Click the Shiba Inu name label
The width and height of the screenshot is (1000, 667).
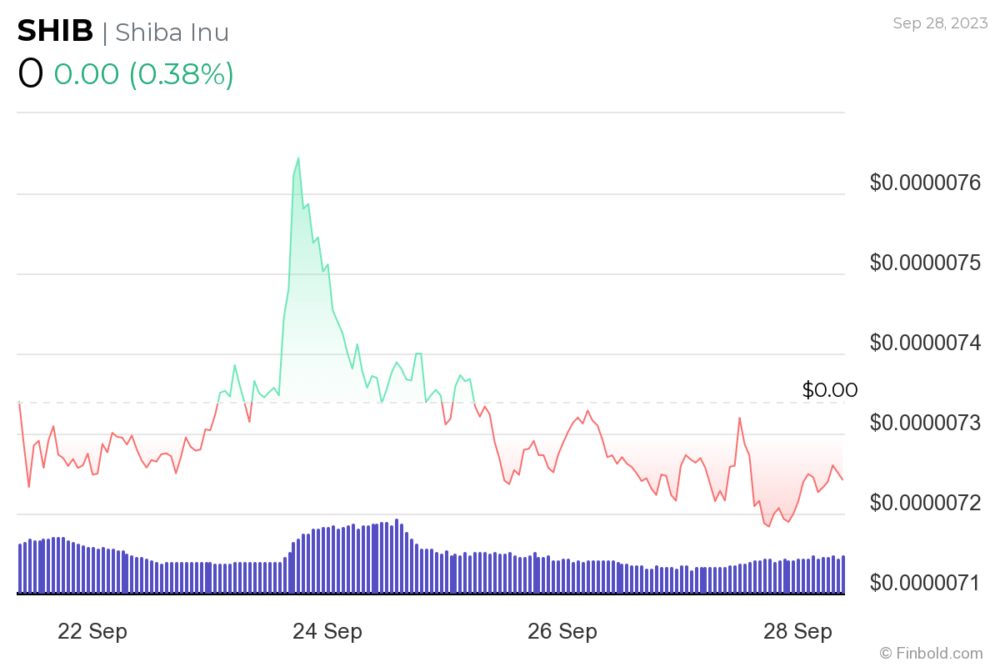[172, 32]
